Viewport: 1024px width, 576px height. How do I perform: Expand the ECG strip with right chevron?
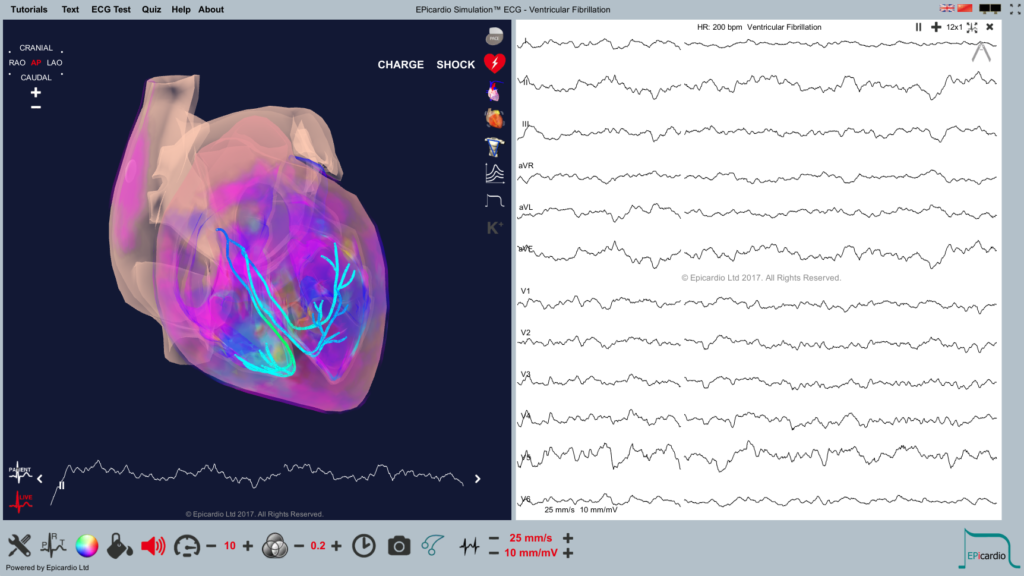[x=478, y=477]
